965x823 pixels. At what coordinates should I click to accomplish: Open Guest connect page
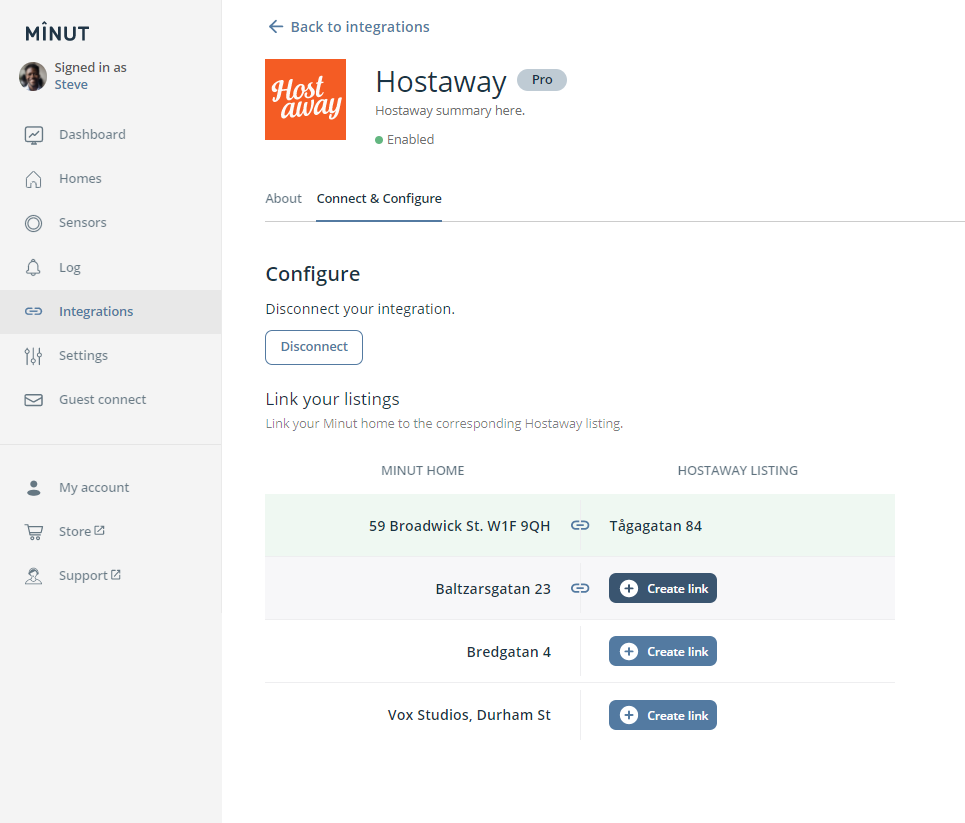coord(103,399)
